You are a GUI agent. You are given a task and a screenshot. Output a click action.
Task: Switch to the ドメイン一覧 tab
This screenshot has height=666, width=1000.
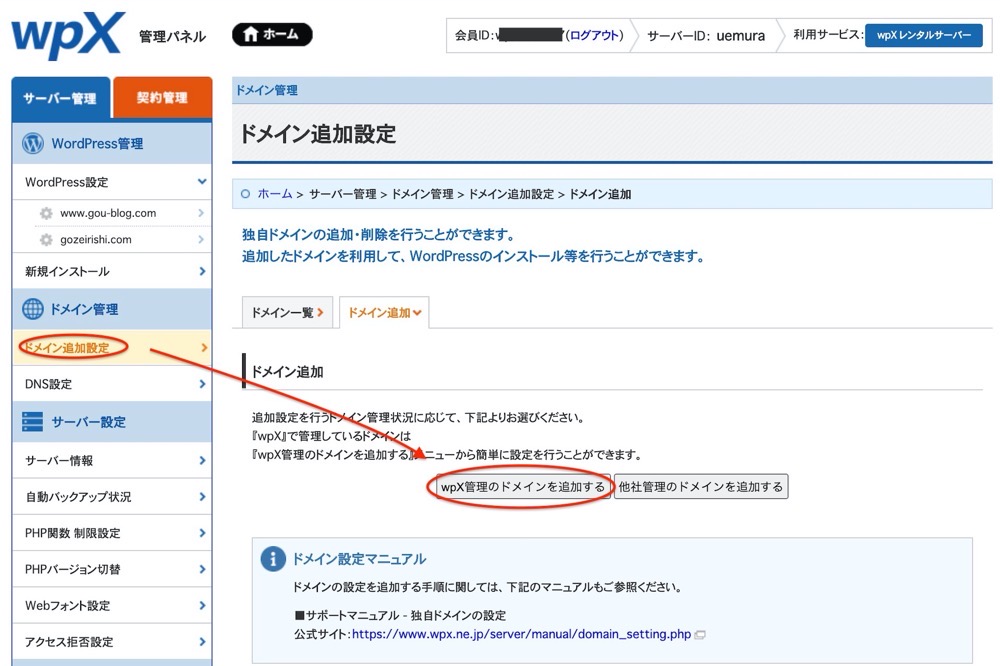coord(287,313)
